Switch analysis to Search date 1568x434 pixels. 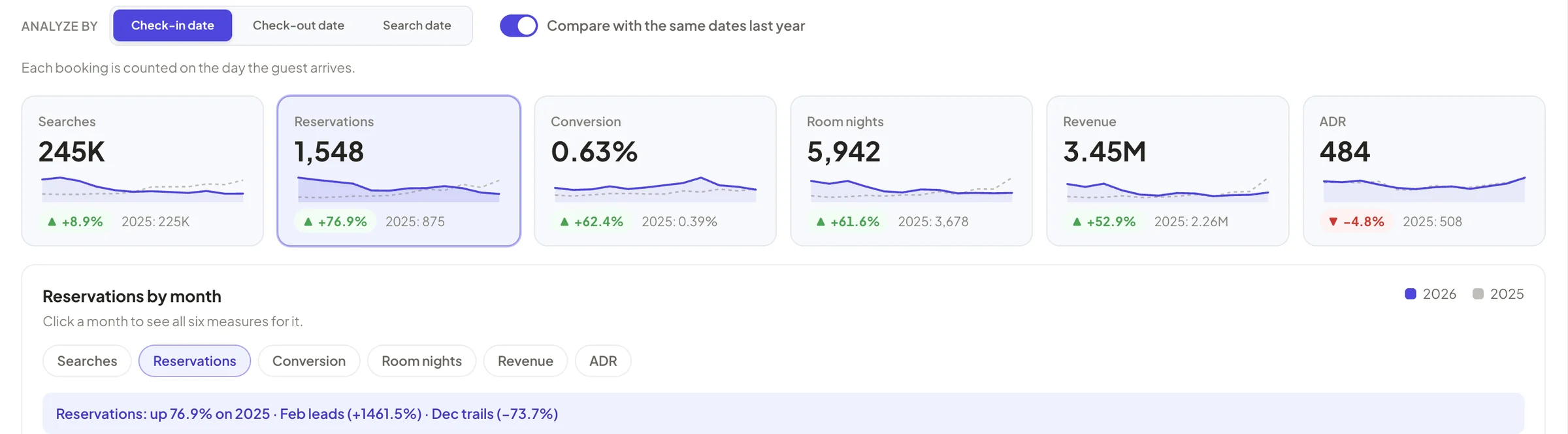[417, 25]
